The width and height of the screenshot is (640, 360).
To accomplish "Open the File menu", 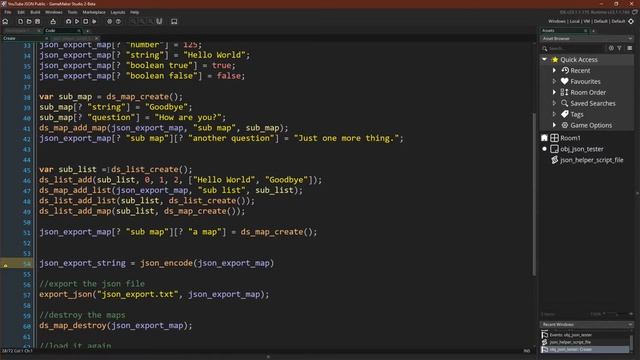I will coord(8,12).
